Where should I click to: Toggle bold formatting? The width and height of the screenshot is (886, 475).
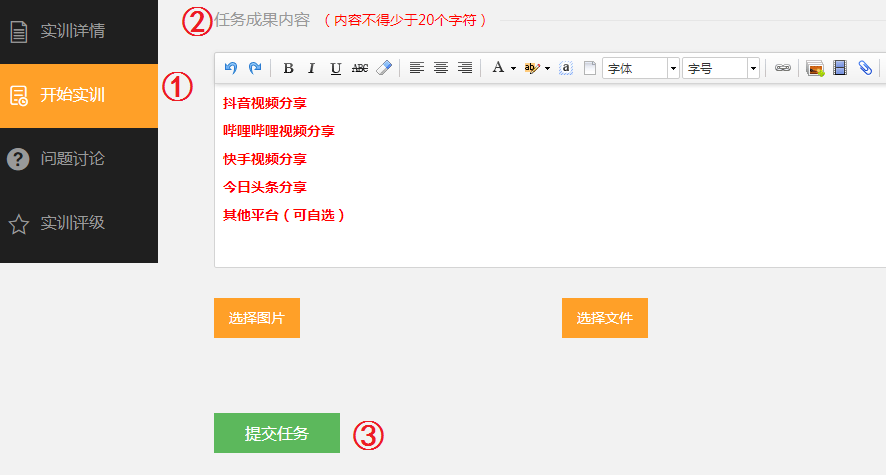[x=288, y=68]
